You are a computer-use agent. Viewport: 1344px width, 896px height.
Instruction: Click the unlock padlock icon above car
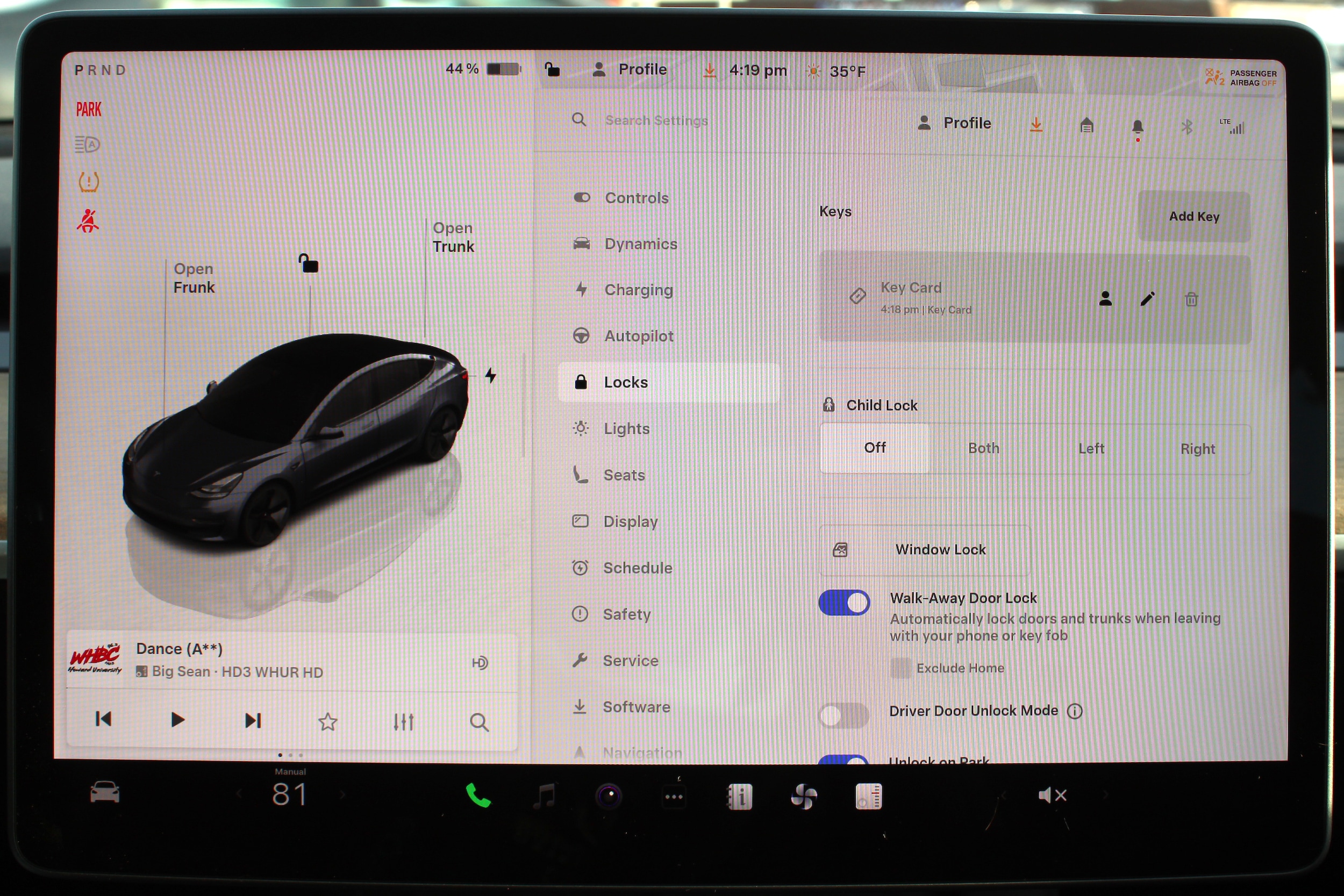[x=309, y=264]
